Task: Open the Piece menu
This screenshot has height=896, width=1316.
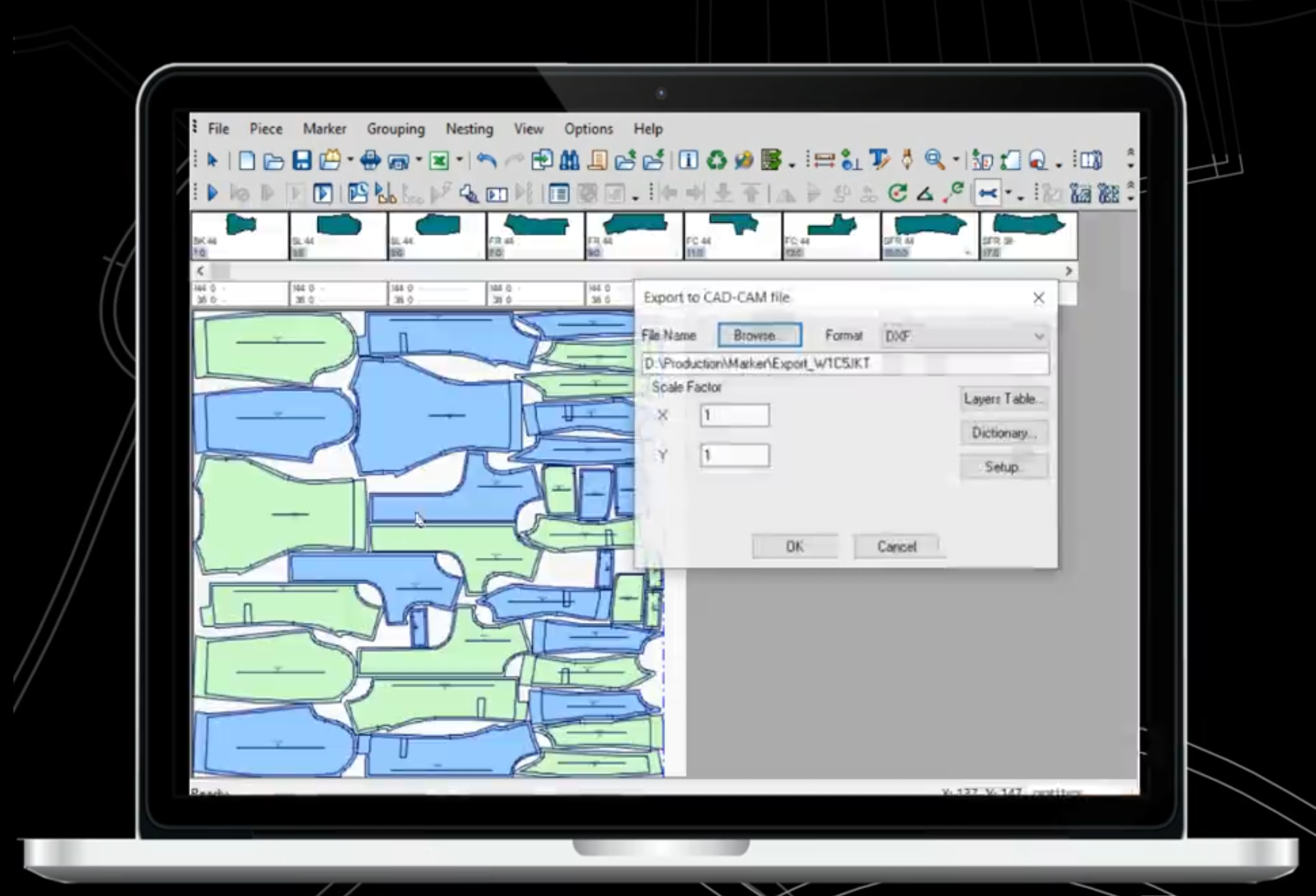Action: click(266, 129)
